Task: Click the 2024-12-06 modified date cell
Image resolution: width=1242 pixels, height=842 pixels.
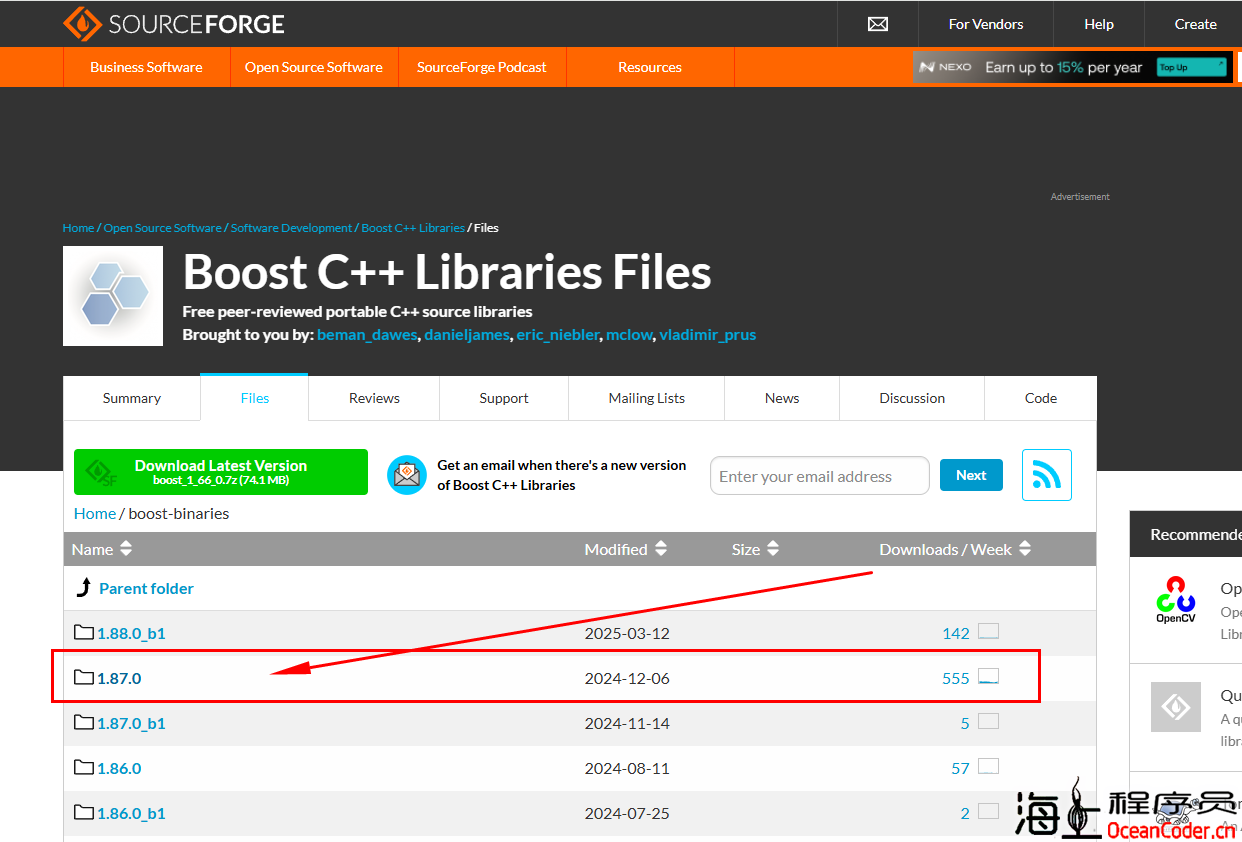Action: tap(627, 678)
